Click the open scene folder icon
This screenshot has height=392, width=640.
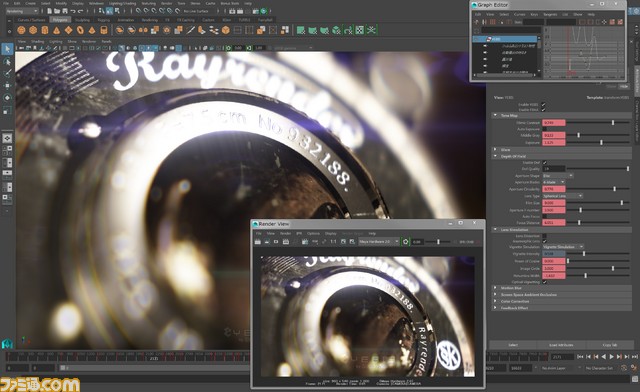click(x=57, y=11)
